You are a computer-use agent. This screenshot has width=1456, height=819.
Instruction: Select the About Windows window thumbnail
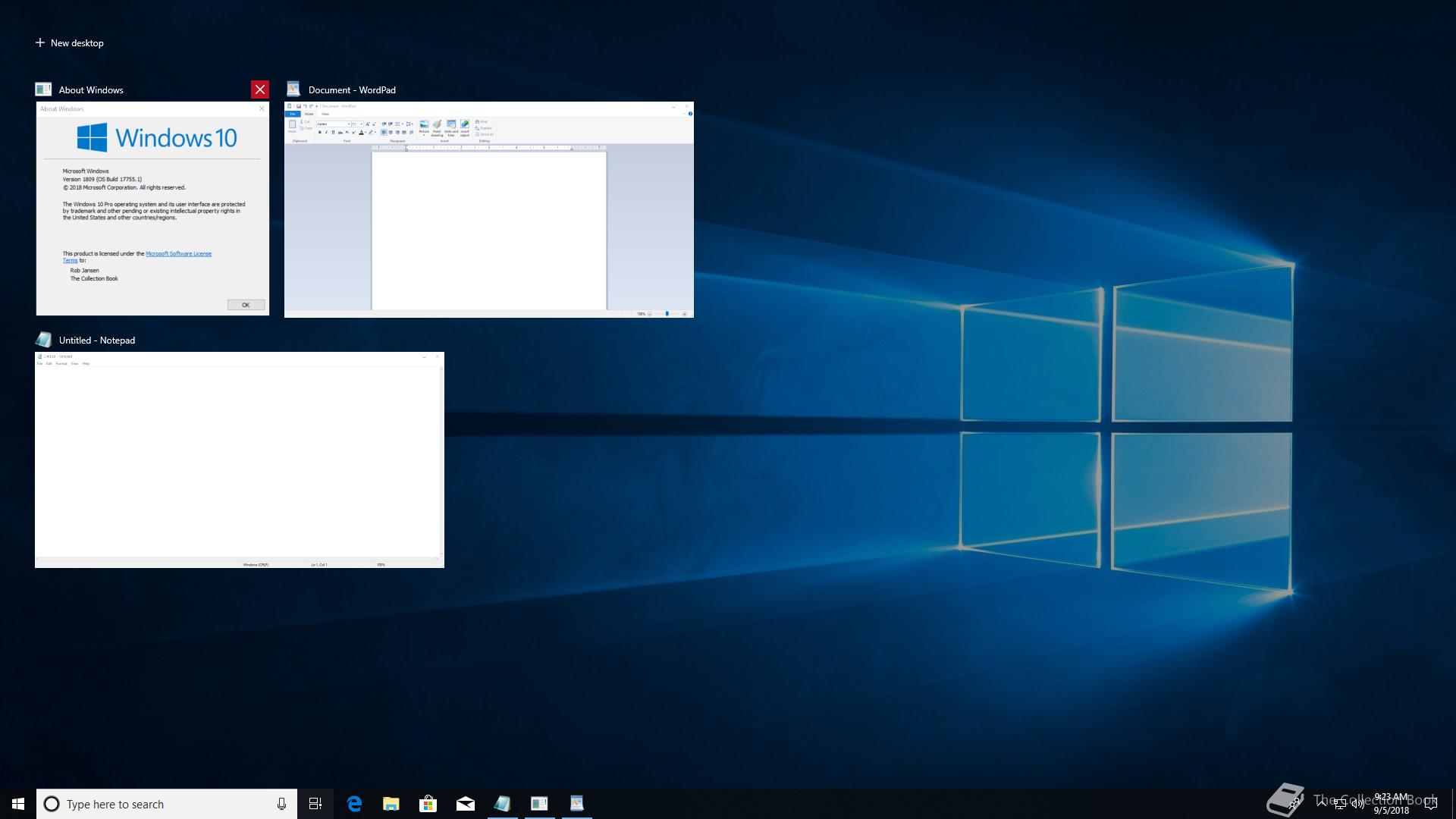coord(152,209)
